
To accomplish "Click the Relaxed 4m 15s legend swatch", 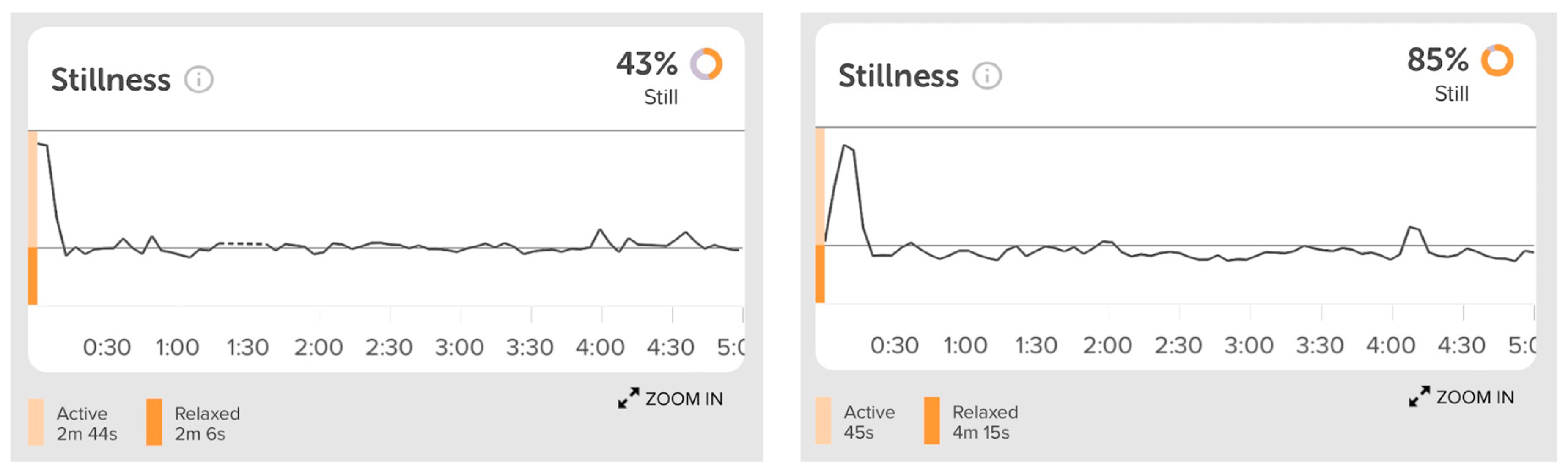I will [931, 421].
